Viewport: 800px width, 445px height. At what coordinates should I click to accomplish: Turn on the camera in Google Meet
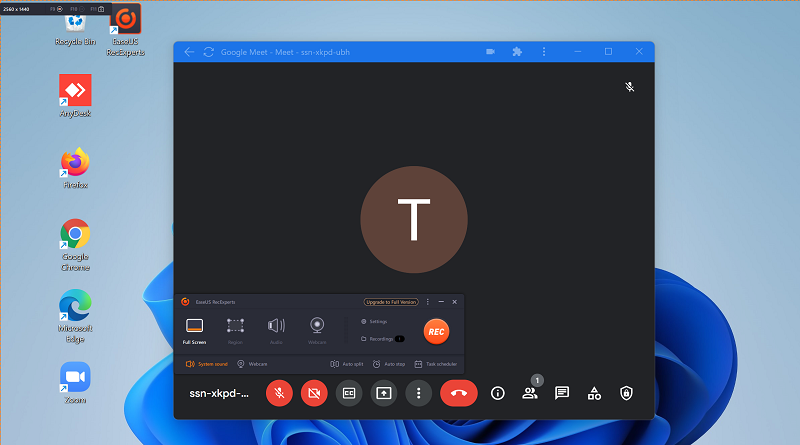(x=314, y=393)
